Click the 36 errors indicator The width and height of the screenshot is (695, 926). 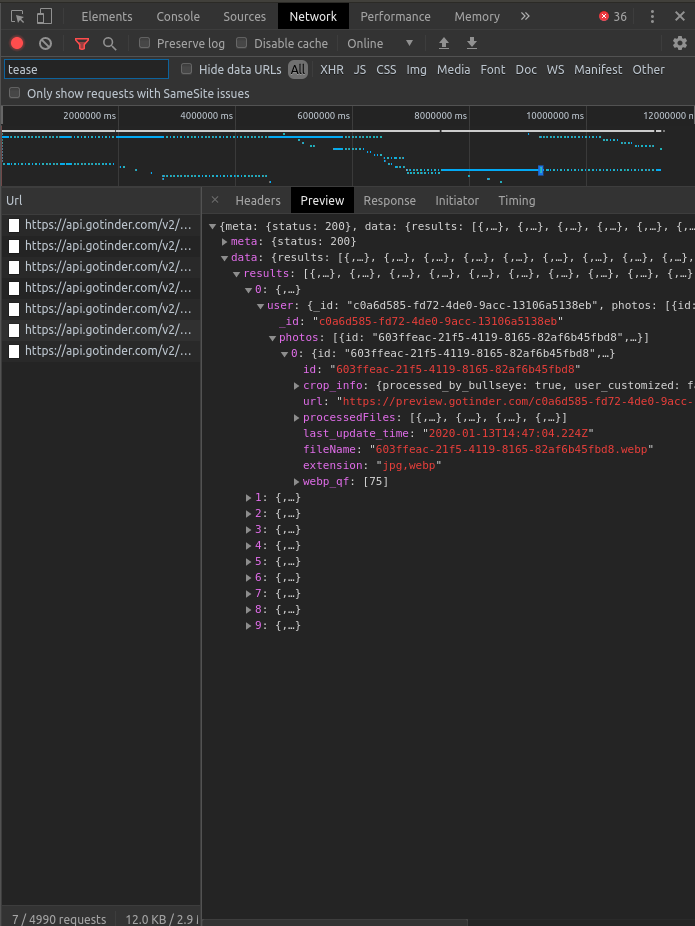[x=612, y=16]
